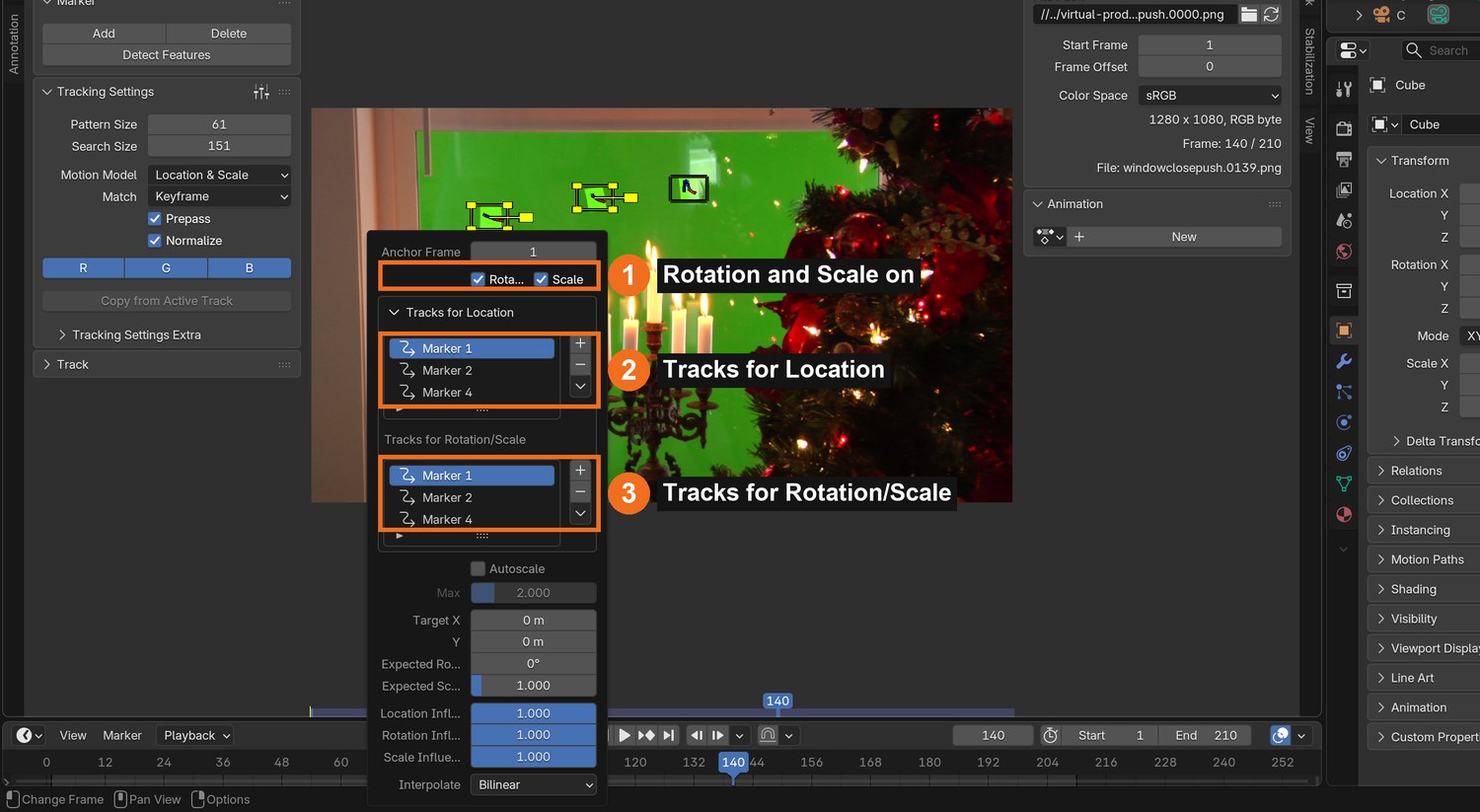The height and width of the screenshot is (812, 1480).
Task: Open the Match Keyframe dropdown
Action: click(x=220, y=196)
